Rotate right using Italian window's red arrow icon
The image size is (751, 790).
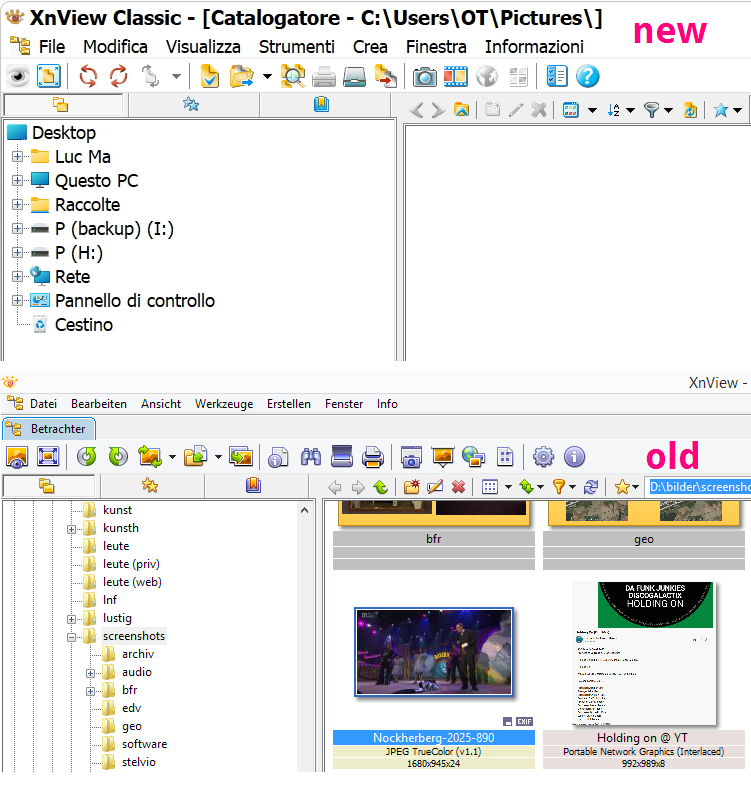coord(118,77)
